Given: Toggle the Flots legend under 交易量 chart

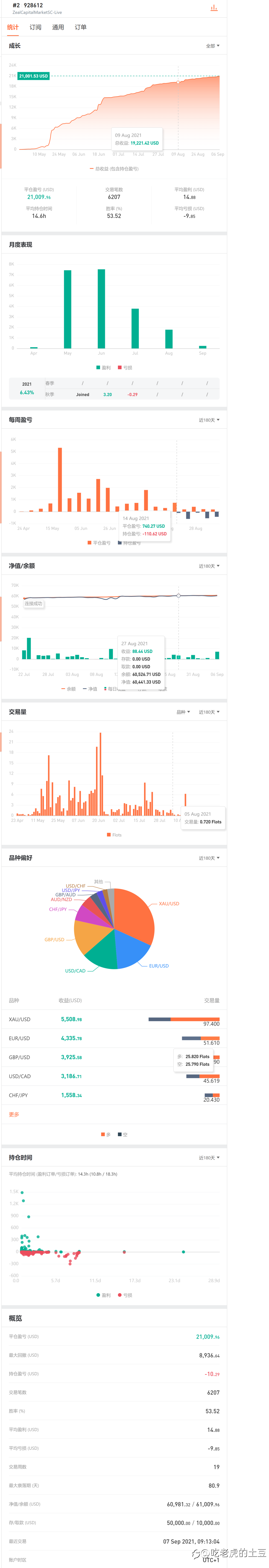Looking at the screenshot, I should [x=114, y=835].
